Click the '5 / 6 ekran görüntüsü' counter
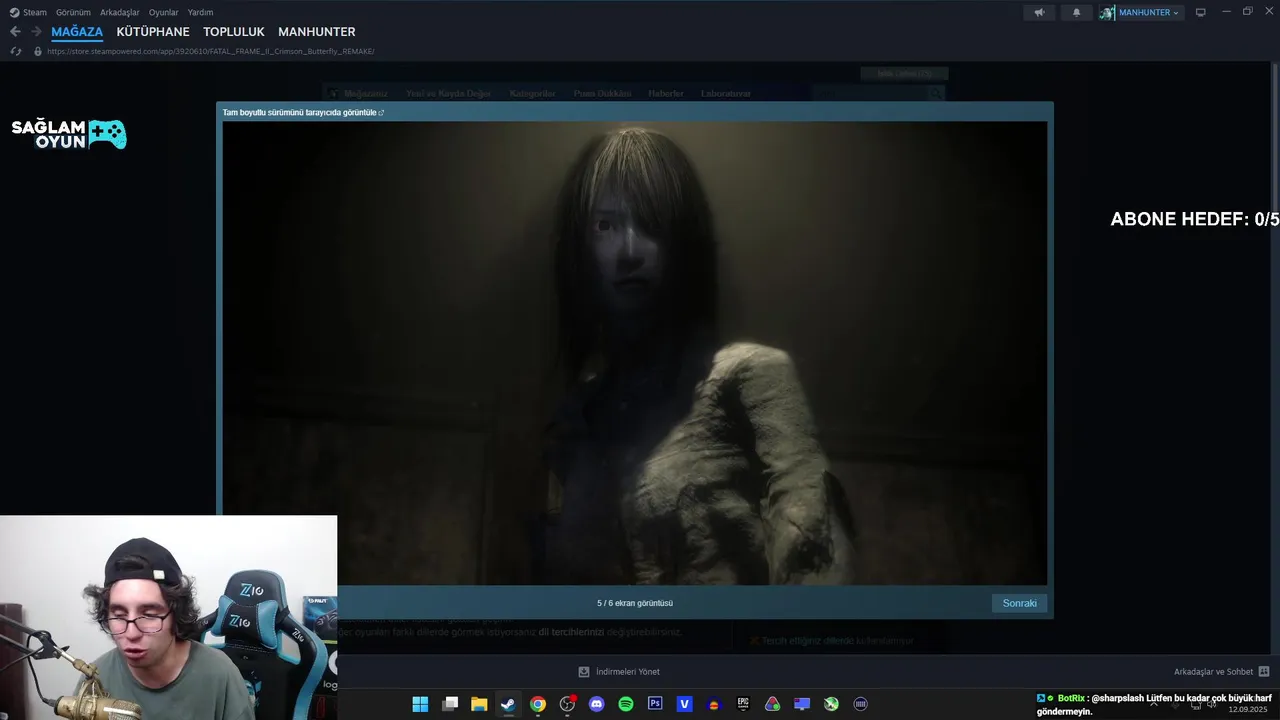The image size is (1280, 720). pos(635,603)
